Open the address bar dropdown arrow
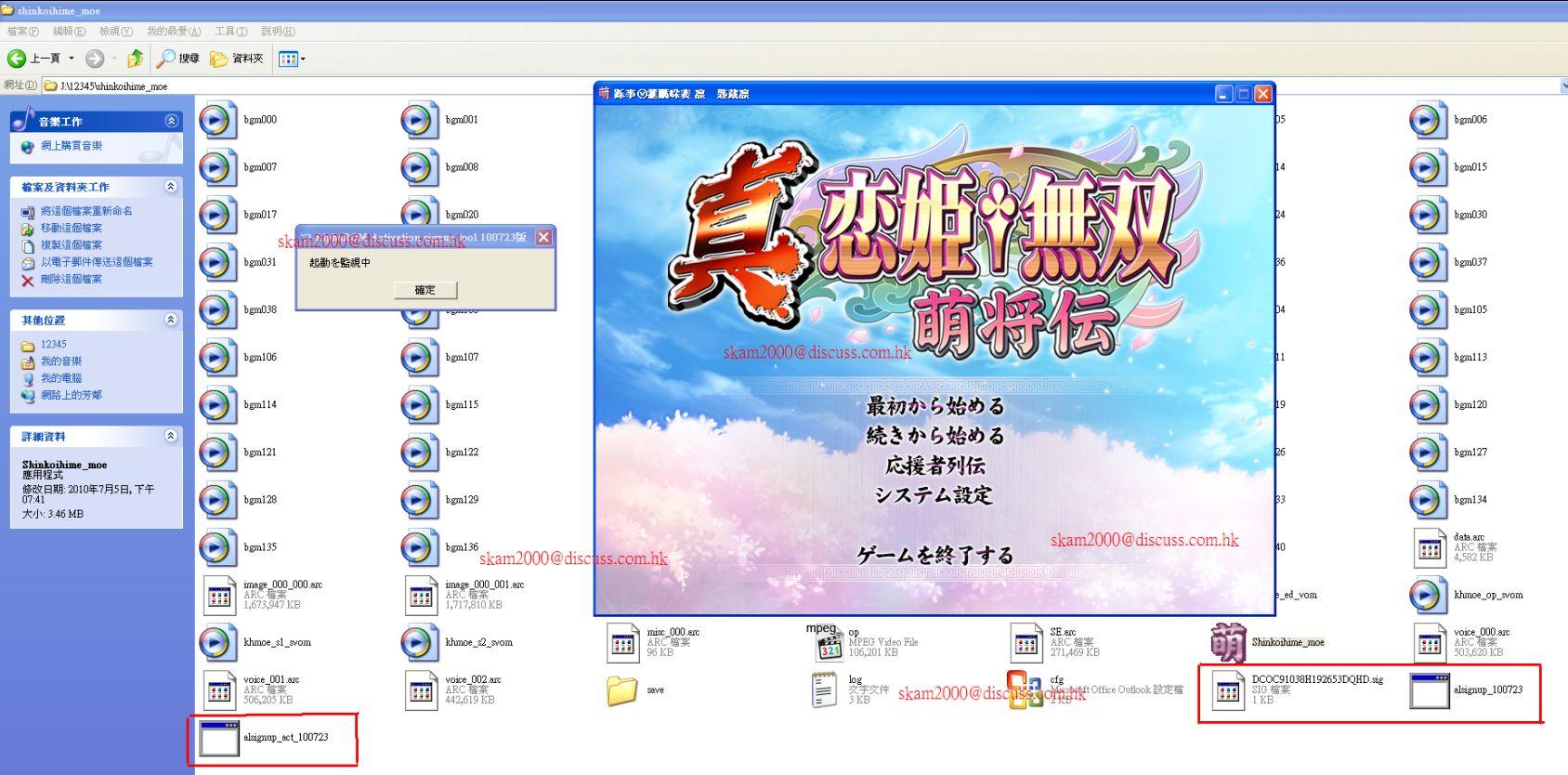 [x=1563, y=85]
